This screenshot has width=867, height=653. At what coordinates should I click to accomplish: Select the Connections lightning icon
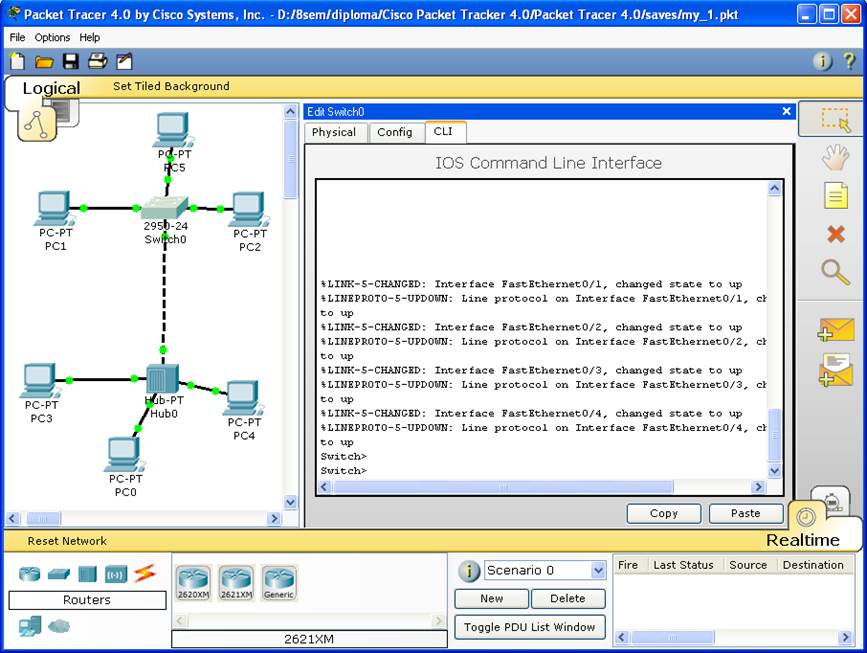click(x=145, y=574)
